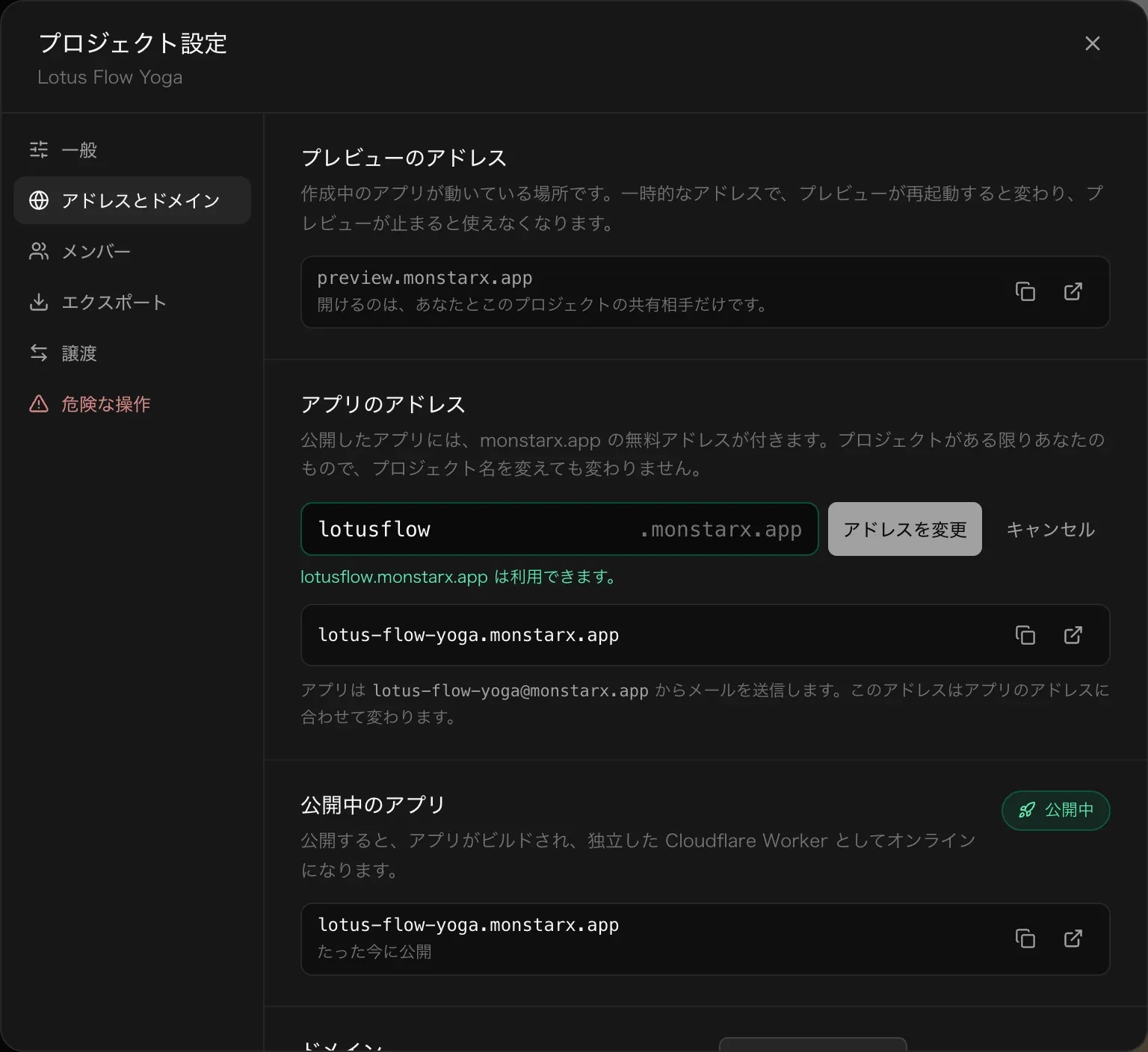The image size is (1148, 1052).
Task: Click the lotusflow.monstarx.app は利用できます message
Action: (460, 577)
